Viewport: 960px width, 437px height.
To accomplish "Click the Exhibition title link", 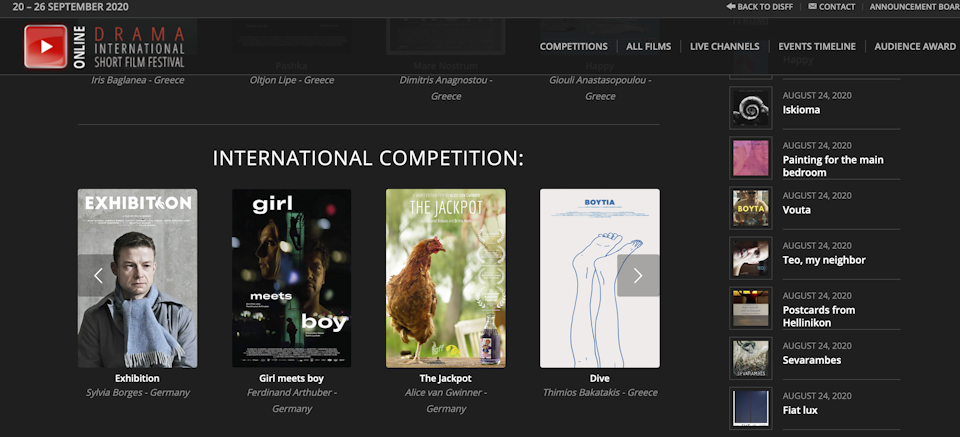I will [x=137, y=378].
